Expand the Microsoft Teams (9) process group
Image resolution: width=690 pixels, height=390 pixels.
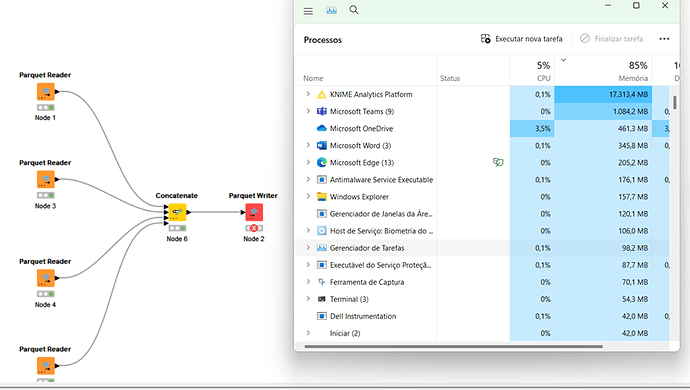308,111
